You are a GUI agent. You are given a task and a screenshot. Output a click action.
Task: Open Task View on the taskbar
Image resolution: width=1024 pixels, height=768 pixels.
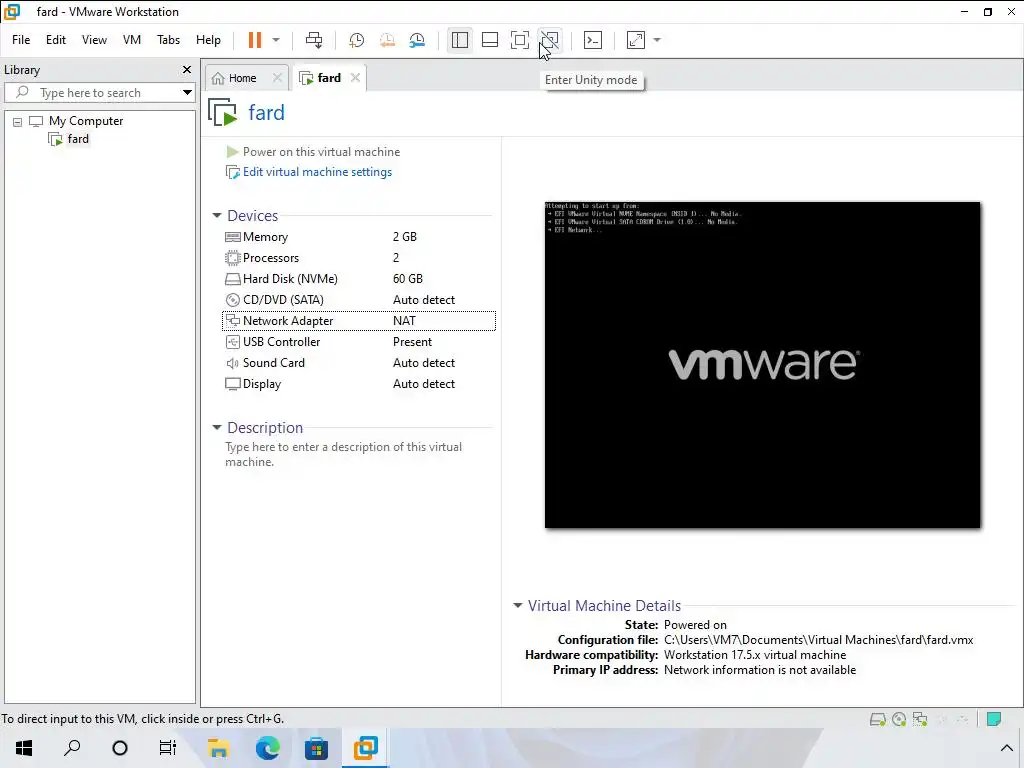point(168,748)
